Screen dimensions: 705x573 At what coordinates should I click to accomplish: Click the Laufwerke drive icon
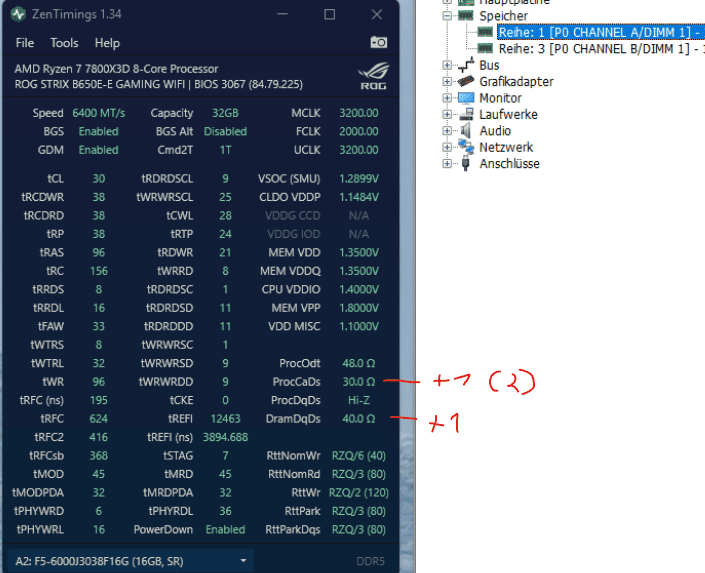tap(466, 114)
